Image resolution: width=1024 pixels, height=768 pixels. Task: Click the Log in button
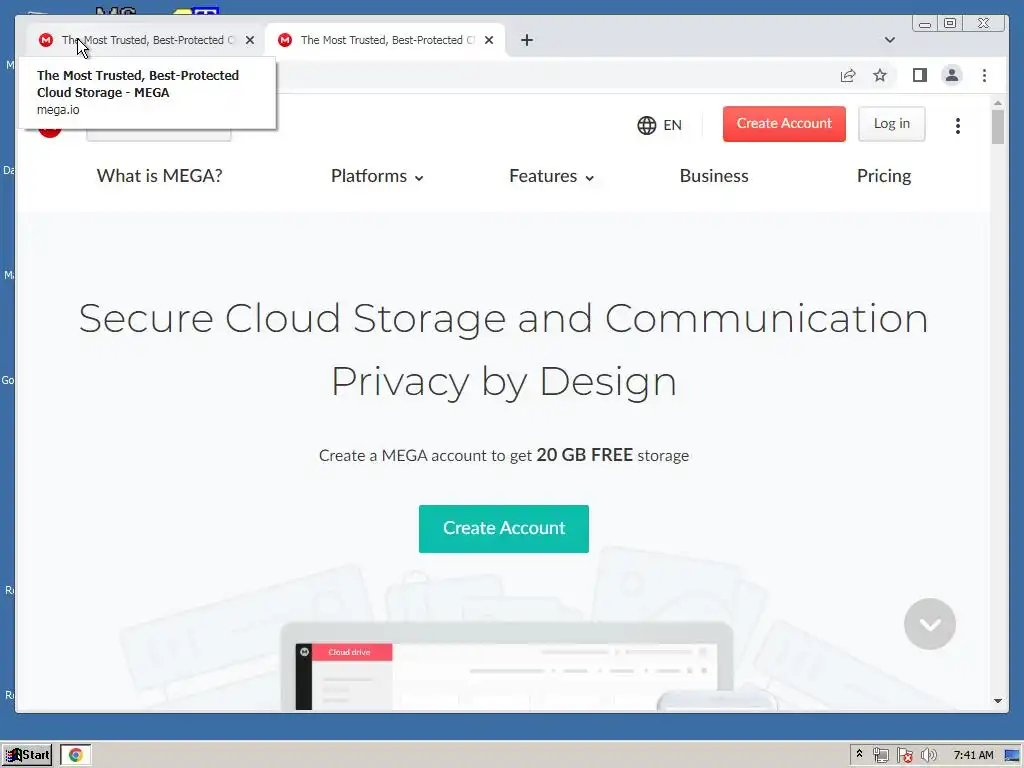point(891,123)
